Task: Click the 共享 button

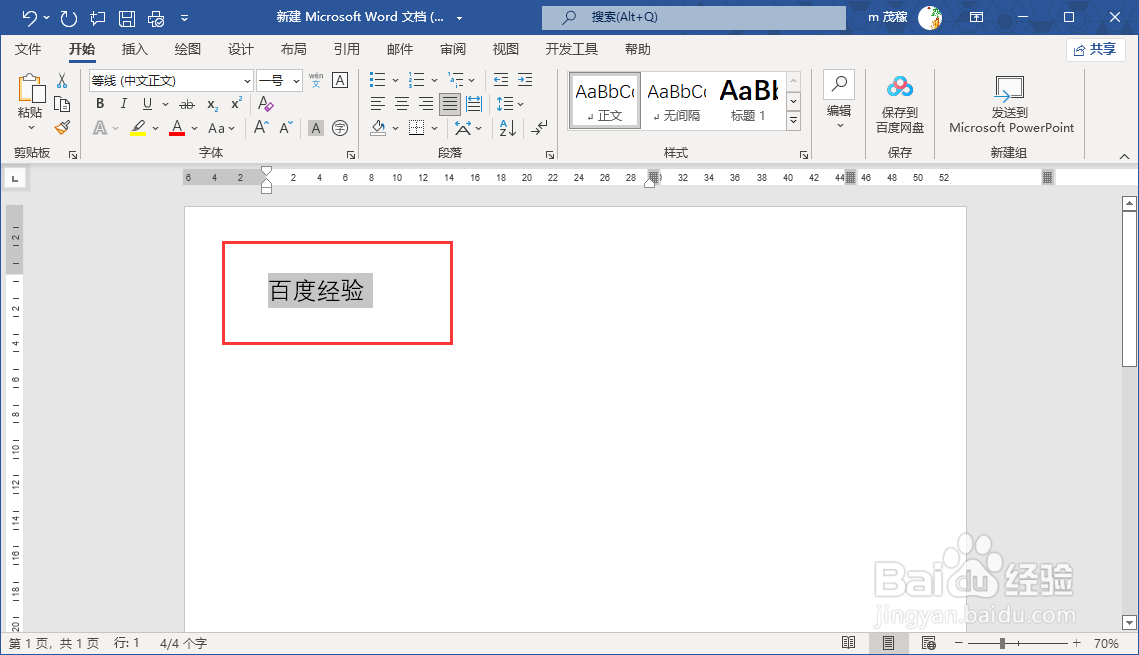Action: pyautogui.click(x=1096, y=48)
